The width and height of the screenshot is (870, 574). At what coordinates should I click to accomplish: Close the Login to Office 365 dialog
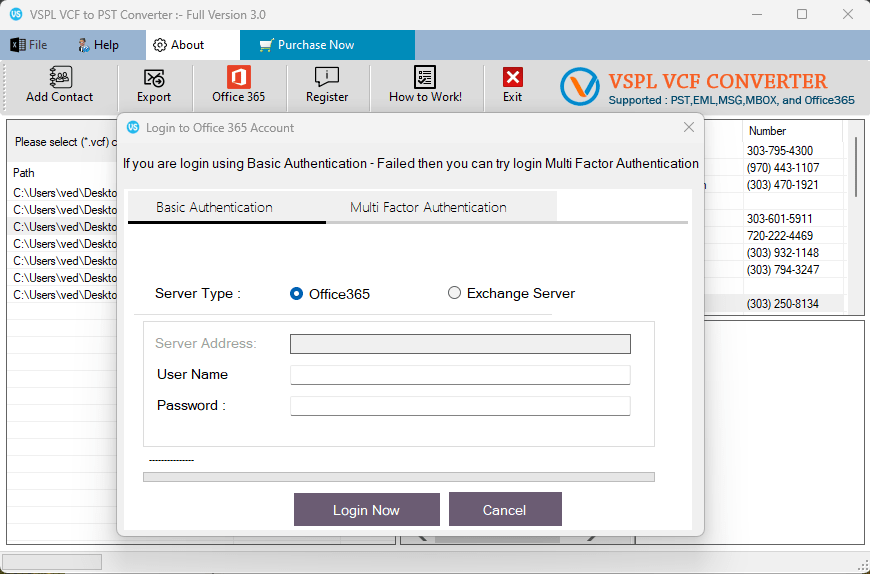(689, 128)
